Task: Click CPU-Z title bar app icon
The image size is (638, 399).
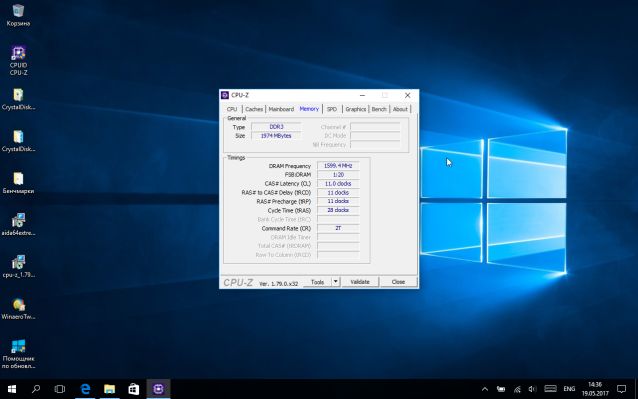Action: [225, 95]
